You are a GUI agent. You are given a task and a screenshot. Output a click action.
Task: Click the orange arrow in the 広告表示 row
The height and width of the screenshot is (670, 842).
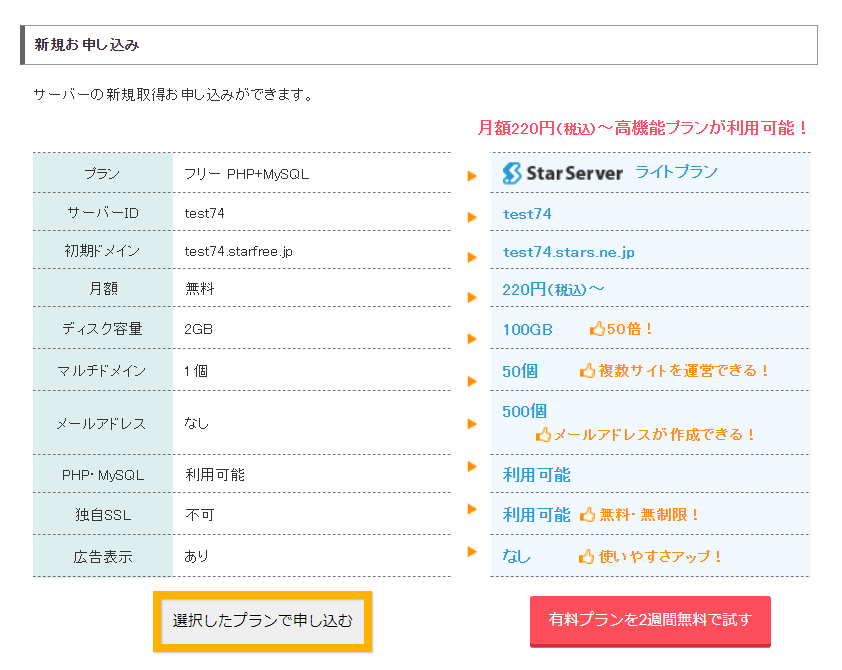tap(472, 551)
